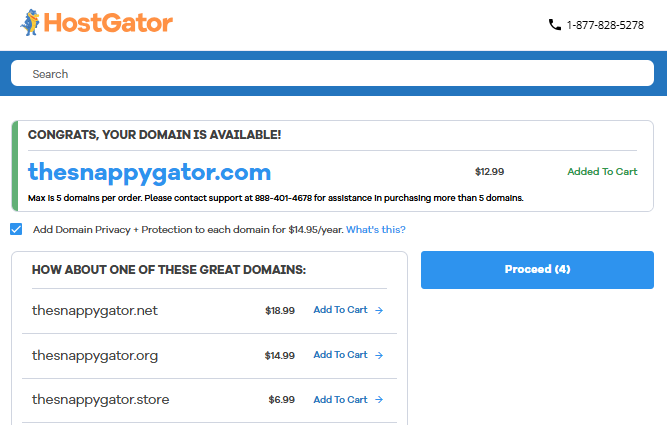The width and height of the screenshot is (667, 425).
Task: Click the arrow icon beside thesnappygator.store
Action: pos(379,400)
